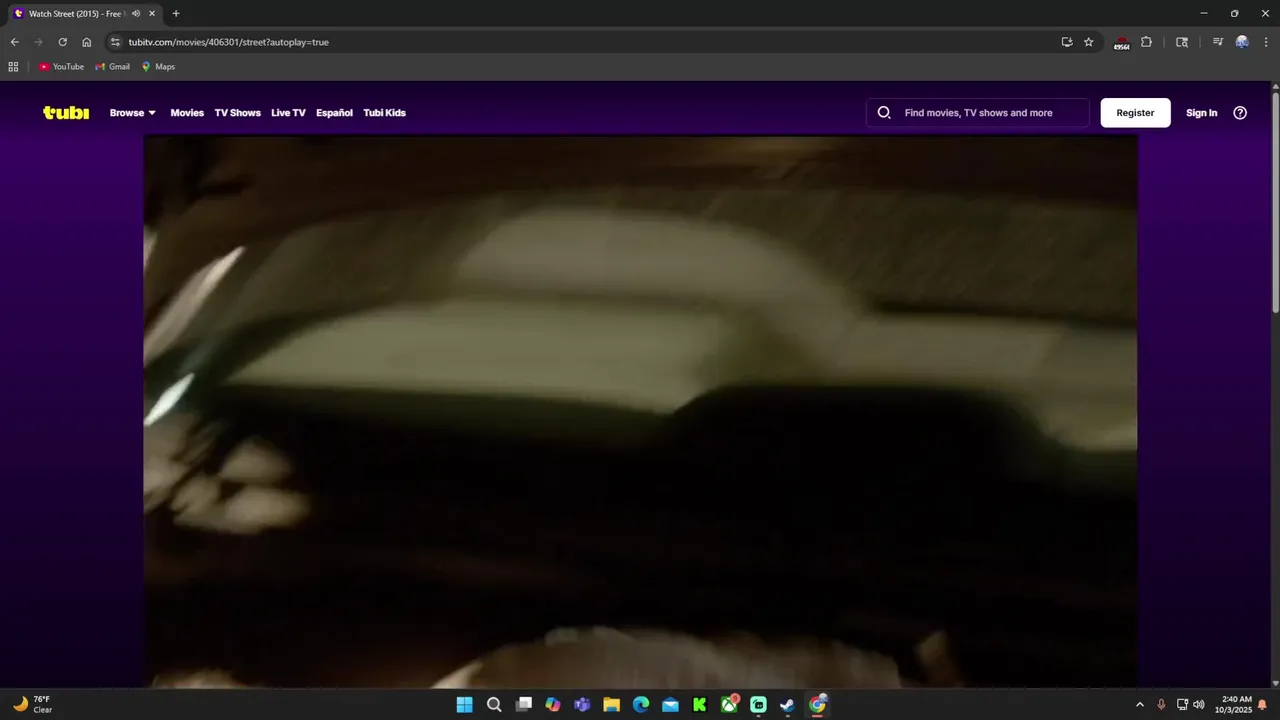Open the notifications bell icon
This screenshot has width=1280, height=720.
click(1262, 705)
